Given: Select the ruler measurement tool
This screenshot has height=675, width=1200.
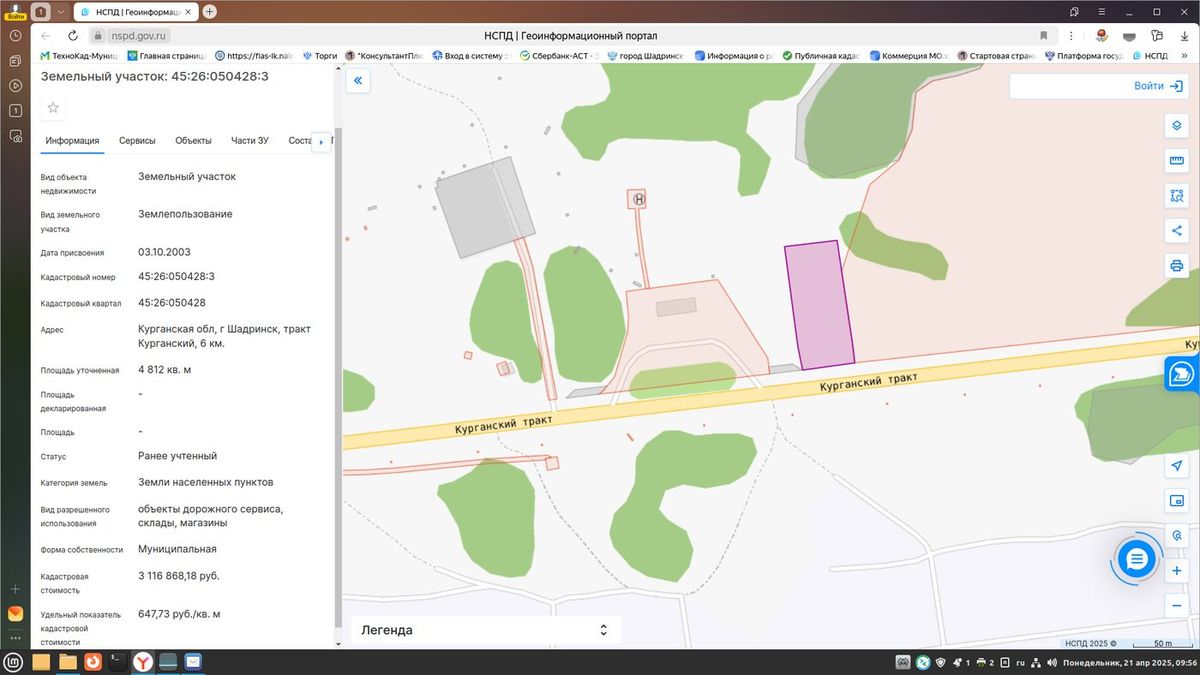Looking at the screenshot, I should tap(1177, 161).
